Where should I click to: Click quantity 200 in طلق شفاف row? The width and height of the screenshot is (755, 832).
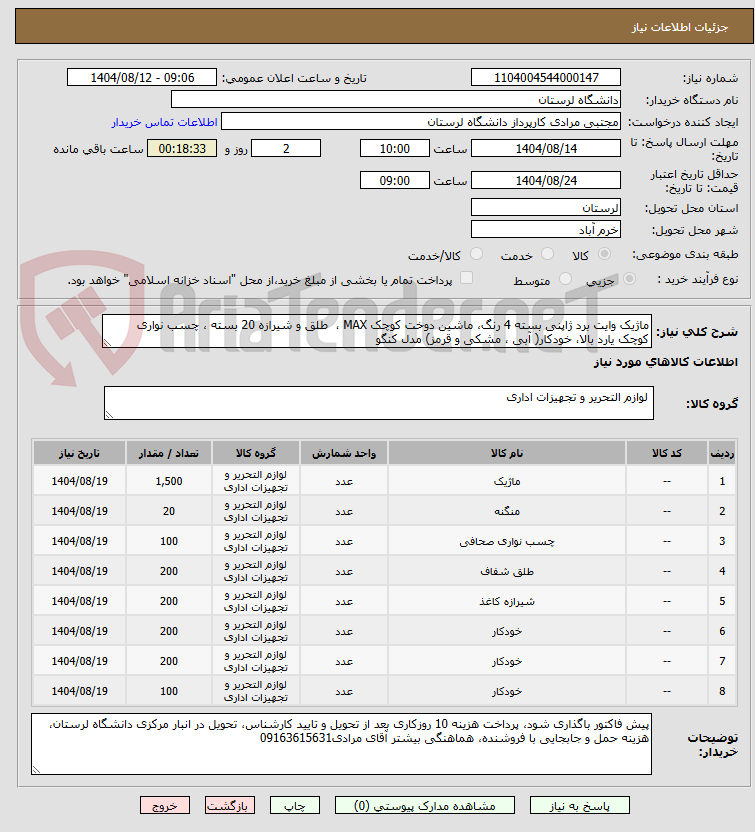[x=169, y=571]
